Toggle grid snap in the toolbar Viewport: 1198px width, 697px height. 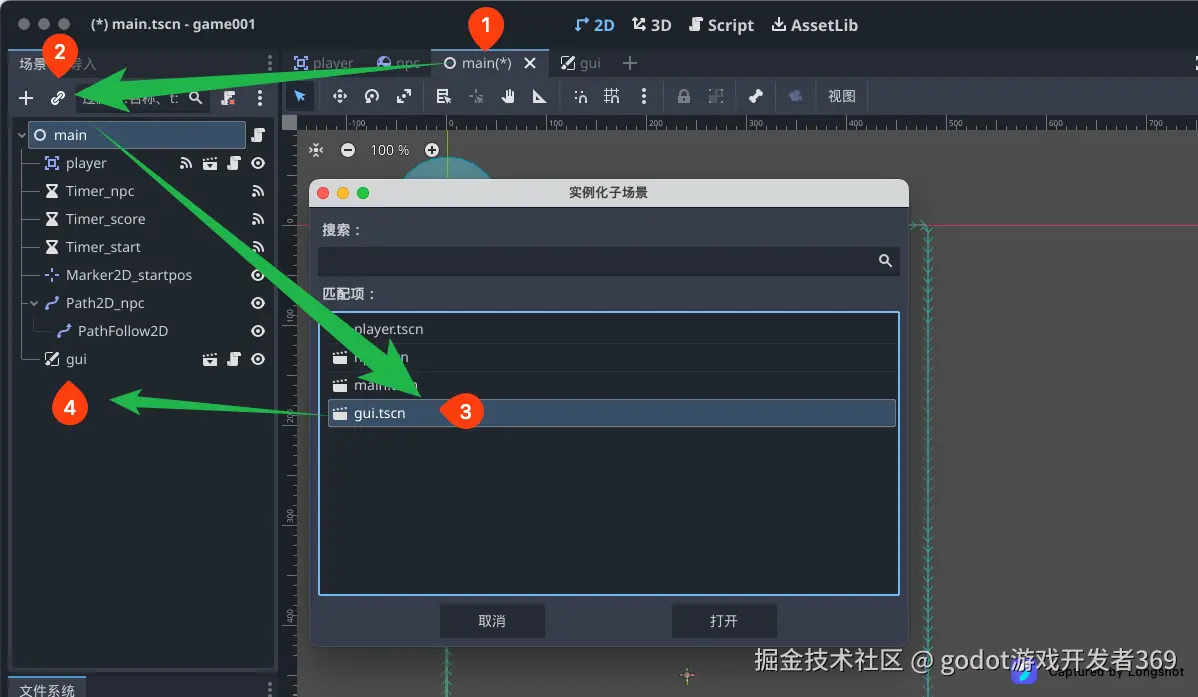pos(611,96)
